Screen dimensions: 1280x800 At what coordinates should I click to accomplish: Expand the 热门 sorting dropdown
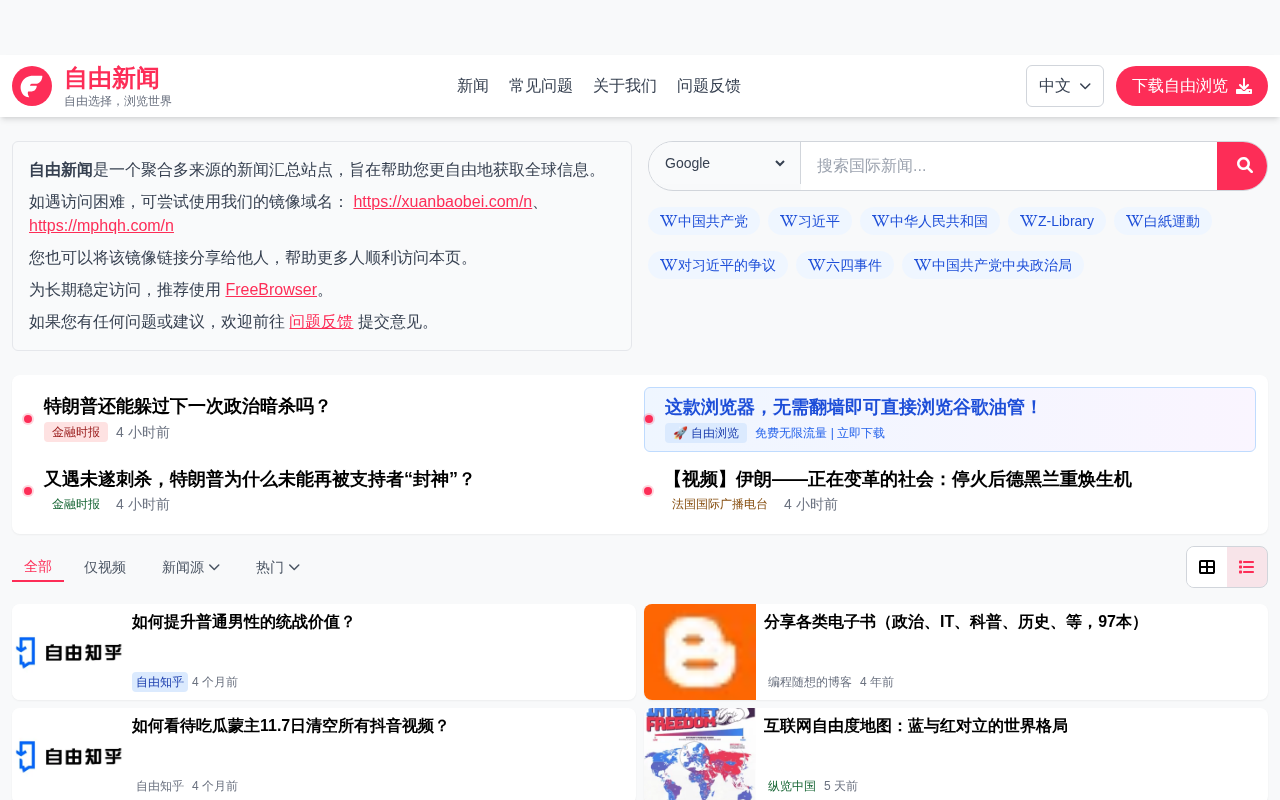tap(277, 567)
